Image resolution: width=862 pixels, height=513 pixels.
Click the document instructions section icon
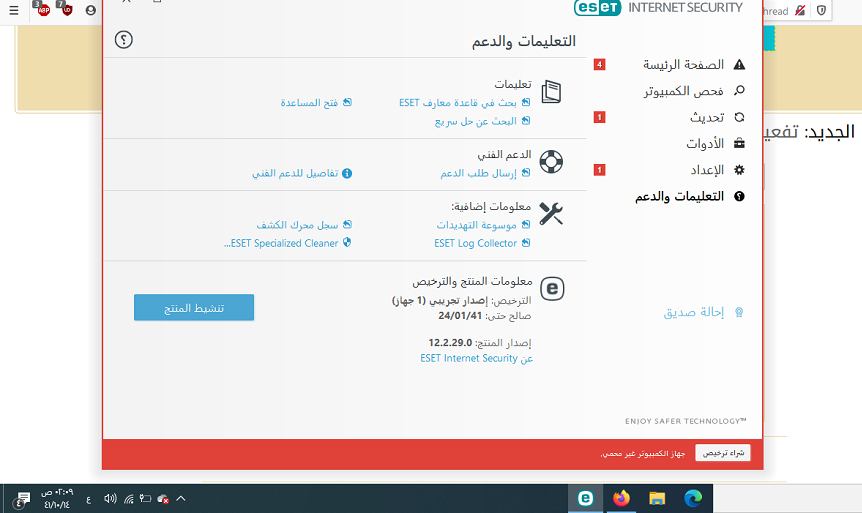point(551,92)
